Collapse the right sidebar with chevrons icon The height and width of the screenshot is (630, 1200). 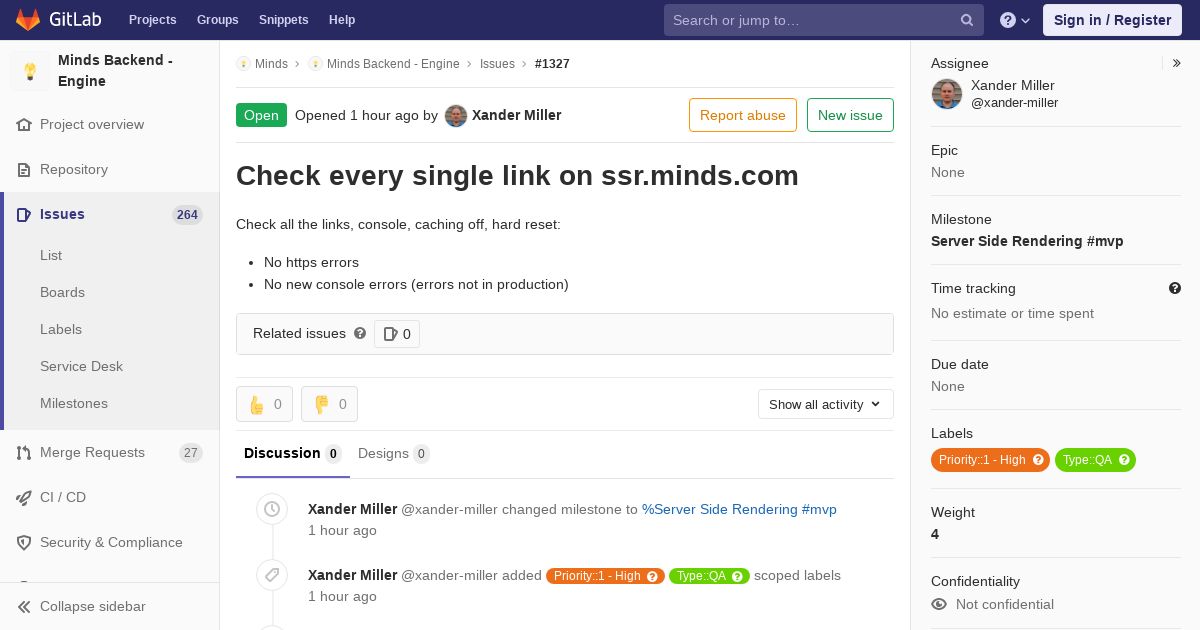pos(1177,63)
